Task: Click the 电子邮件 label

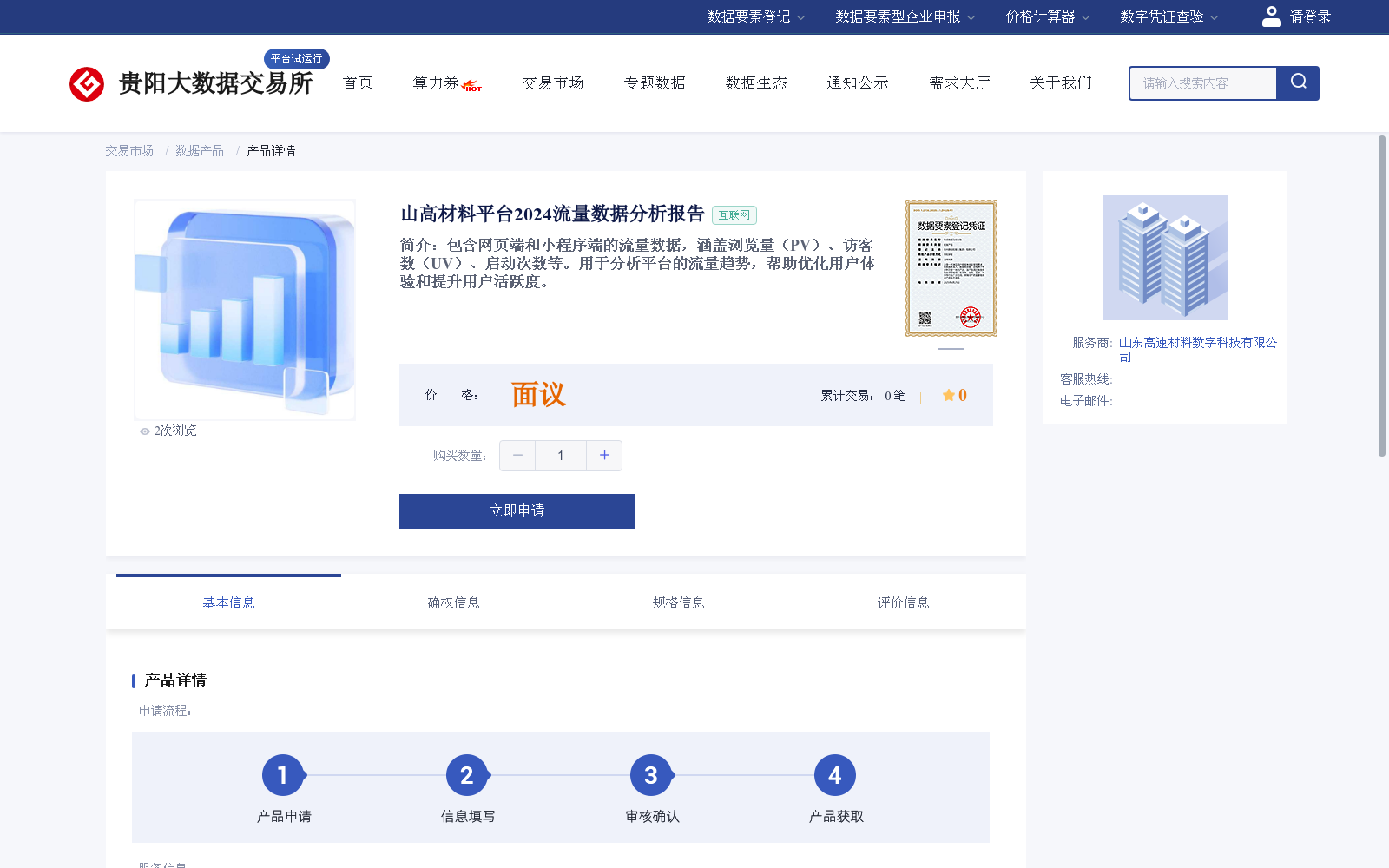Action: click(1086, 401)
